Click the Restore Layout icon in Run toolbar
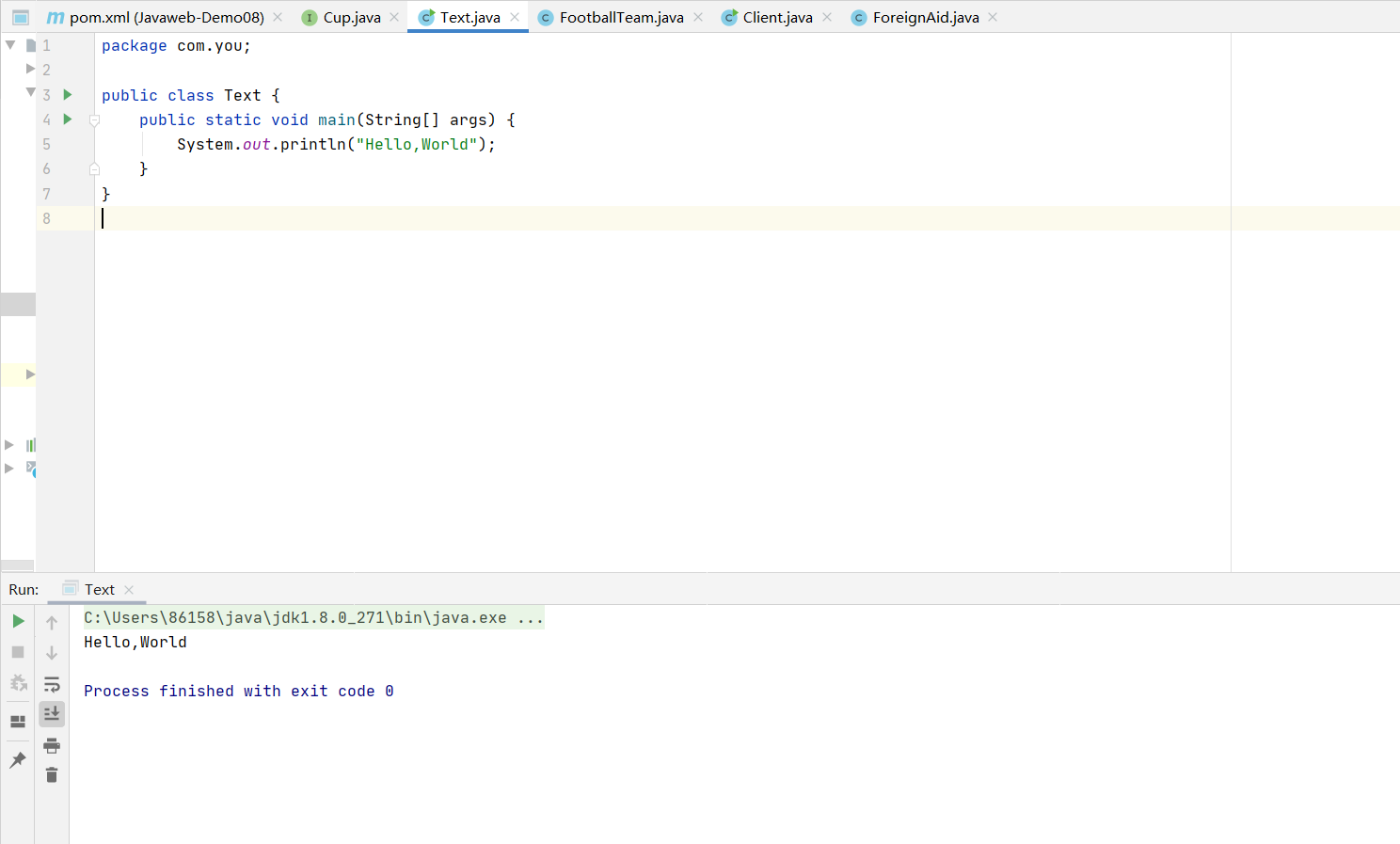 coord(18,722)
